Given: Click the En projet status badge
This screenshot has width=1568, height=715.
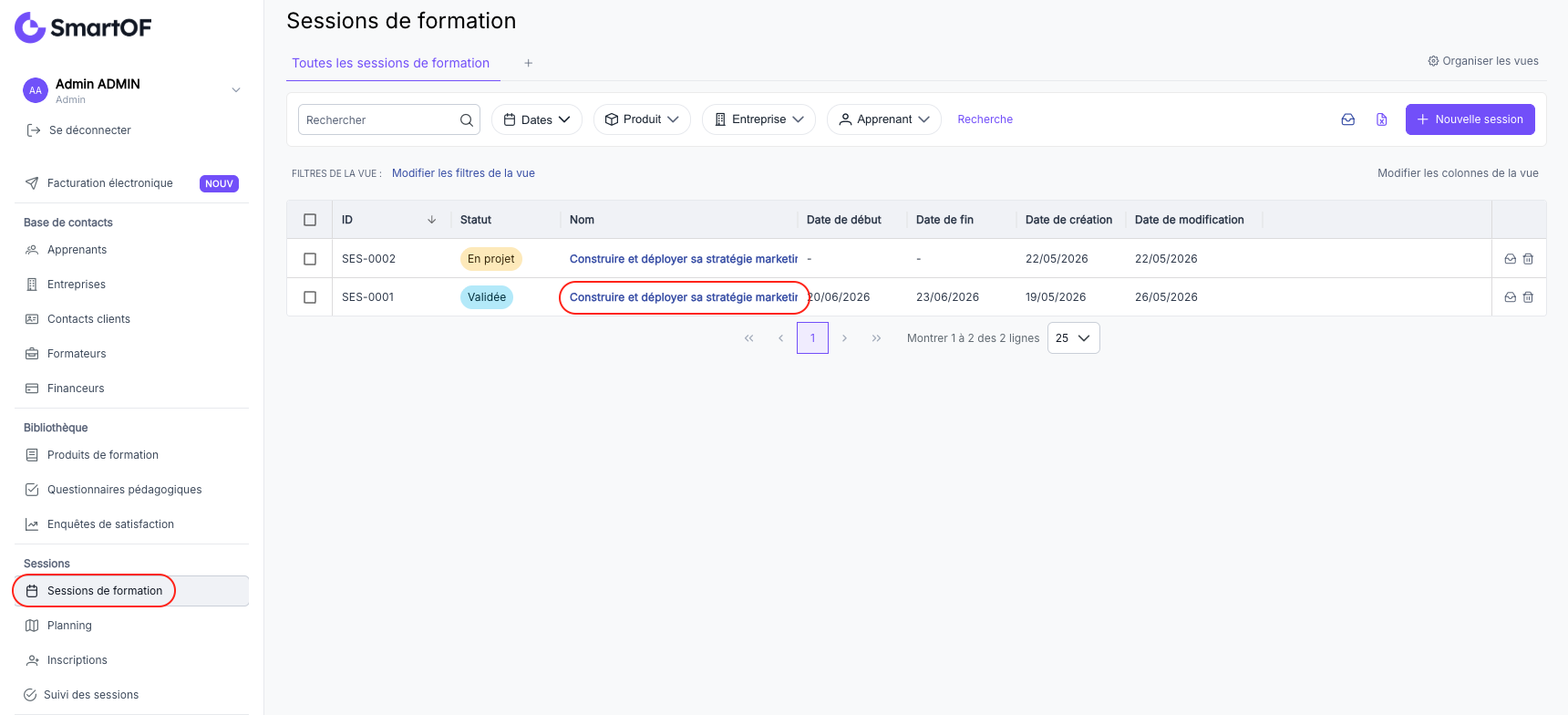Looking at the screenshot, I should 490,259.
